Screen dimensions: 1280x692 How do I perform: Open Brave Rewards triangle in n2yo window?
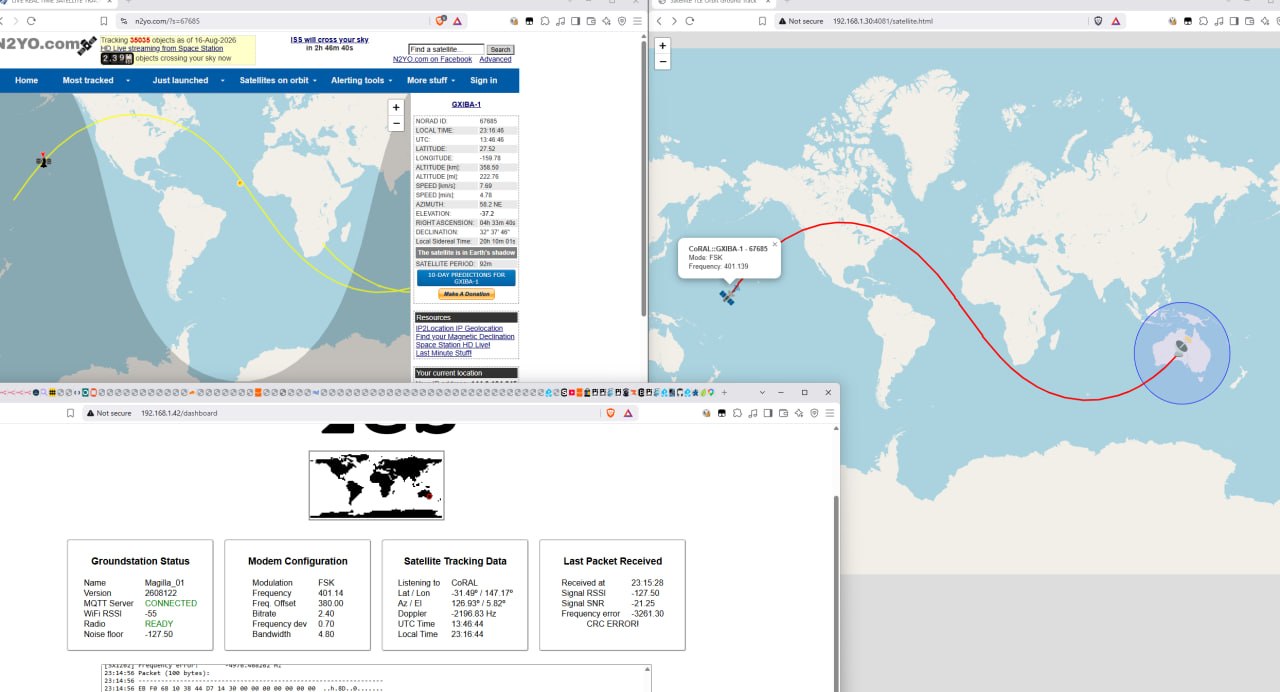pos(457,20)
